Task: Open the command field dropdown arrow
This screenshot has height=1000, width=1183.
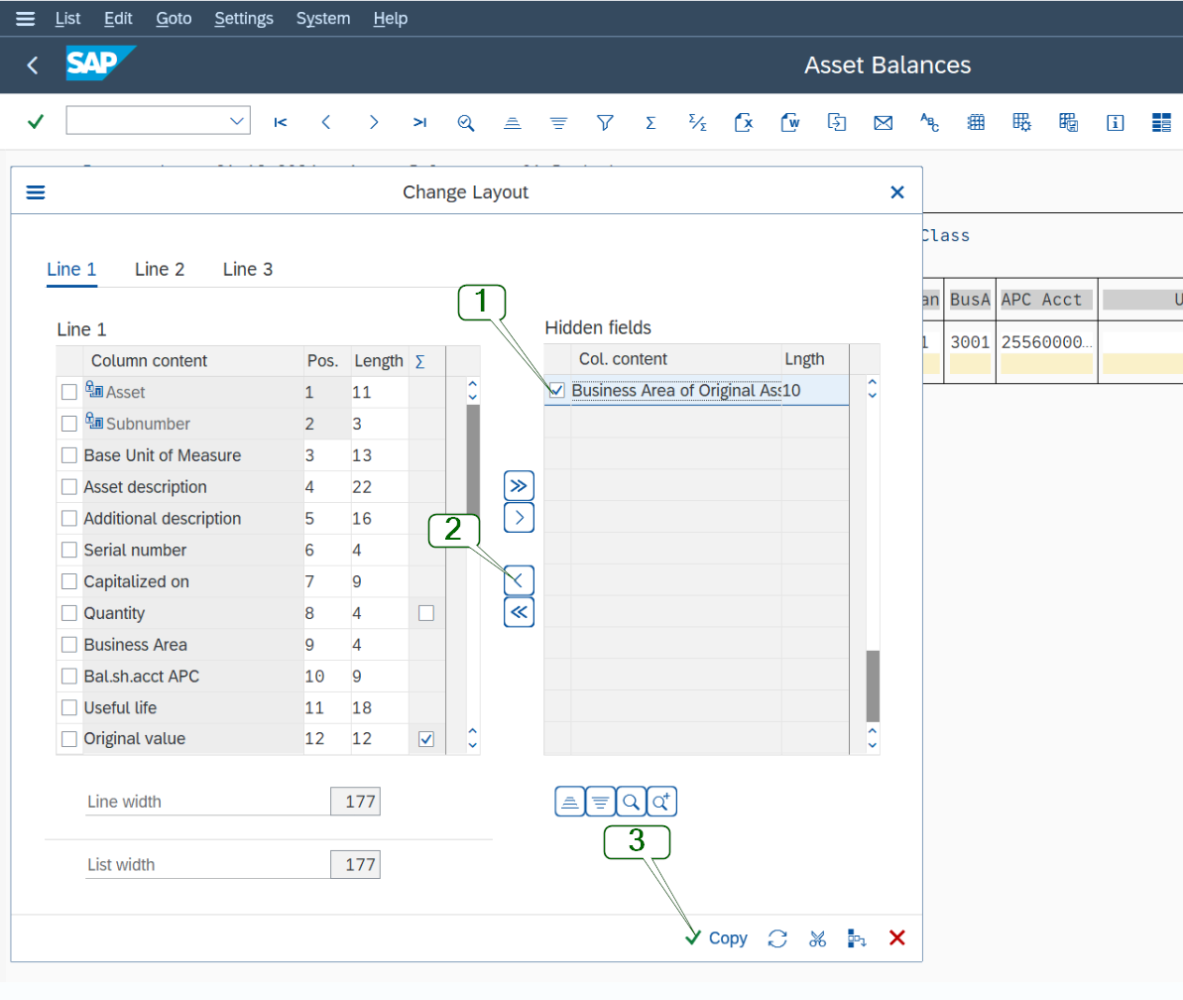Action: (237, 121)
